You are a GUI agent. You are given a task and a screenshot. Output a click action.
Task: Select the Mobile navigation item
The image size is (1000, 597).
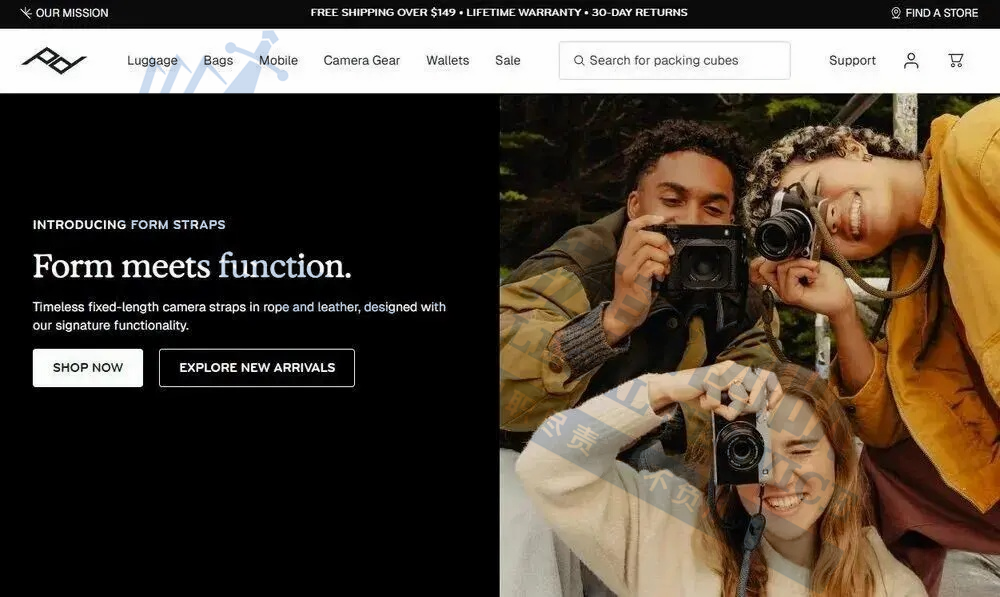(278, 61)
